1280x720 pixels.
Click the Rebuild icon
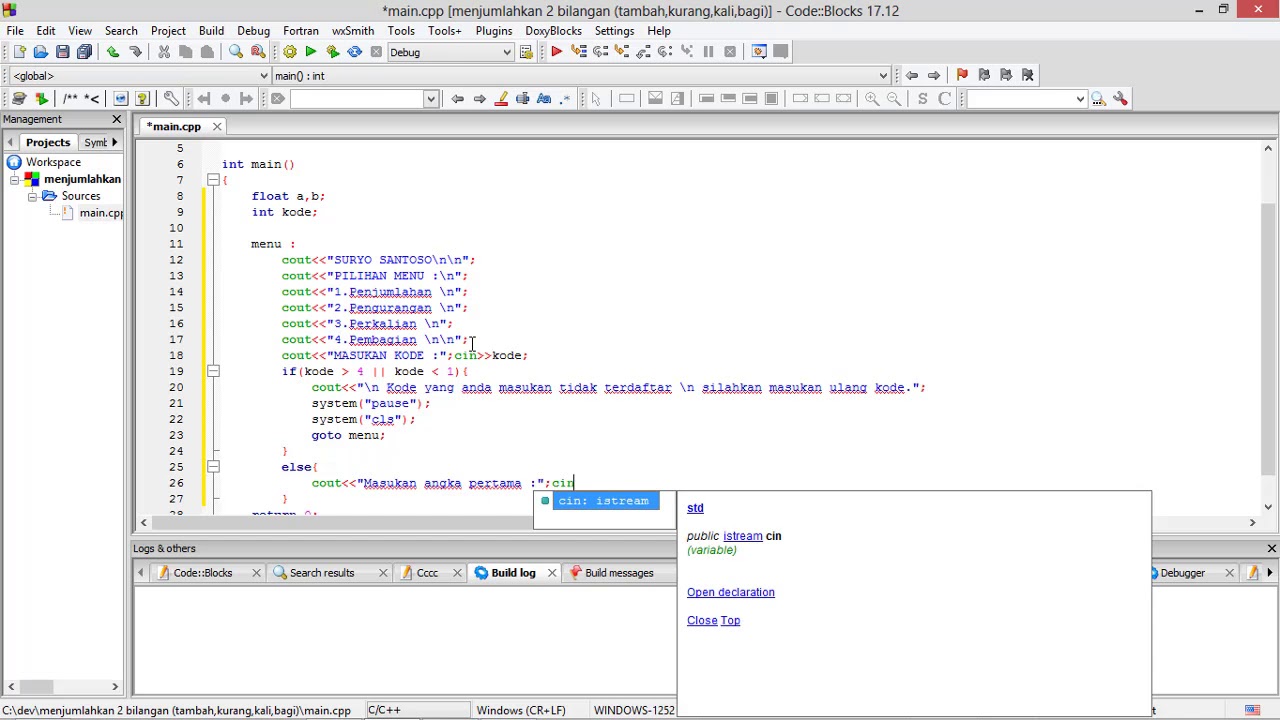tap(355, 52)
